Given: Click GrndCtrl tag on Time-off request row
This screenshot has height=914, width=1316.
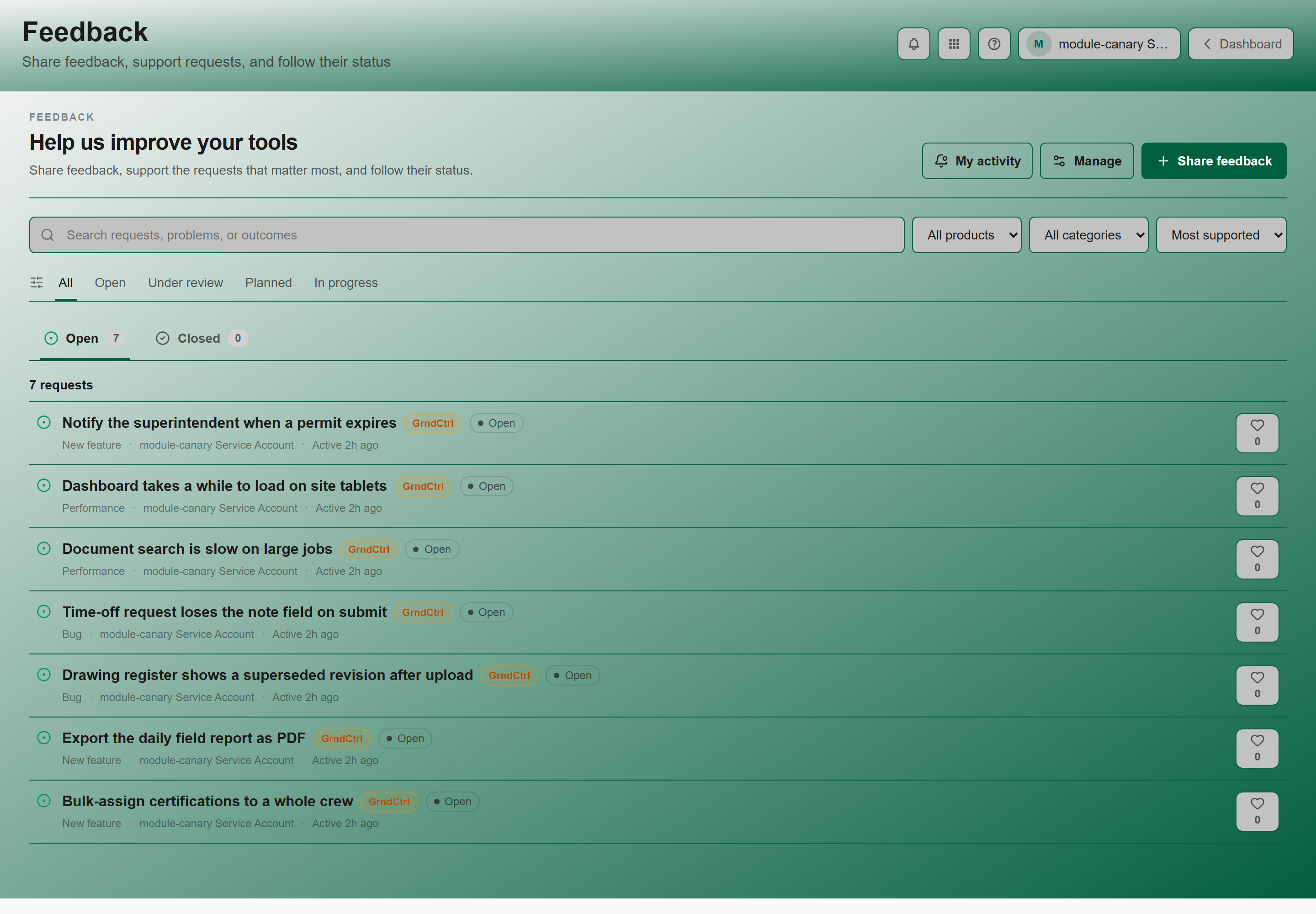Looking at the screenshot, I should (x=423, y=612).
